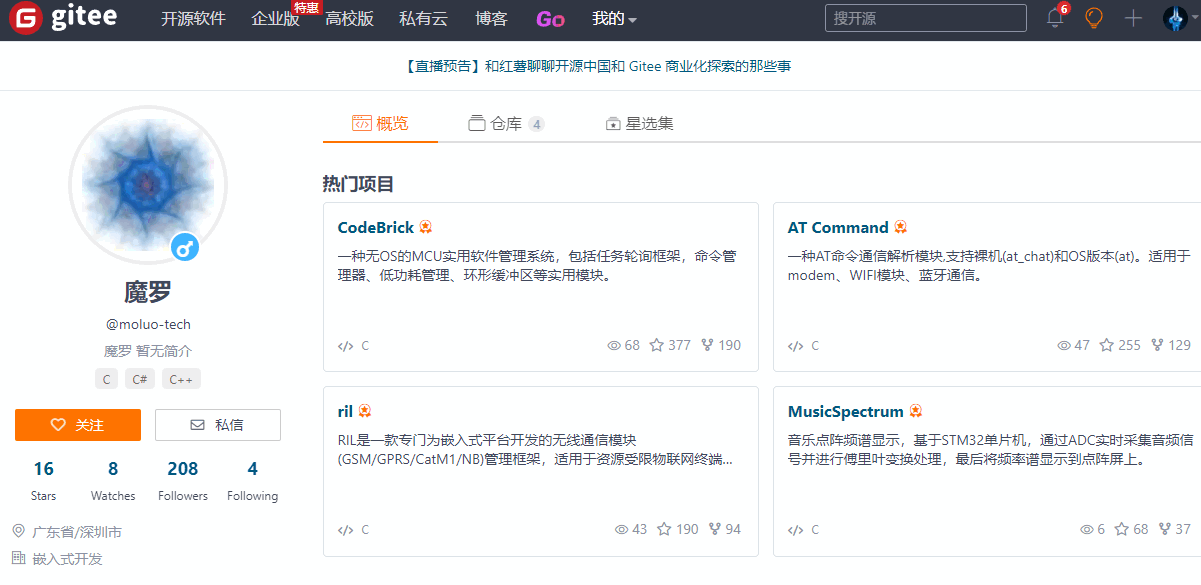Click the lightbulb tips icon
1201x585 pixels.
pos(1094,18)
